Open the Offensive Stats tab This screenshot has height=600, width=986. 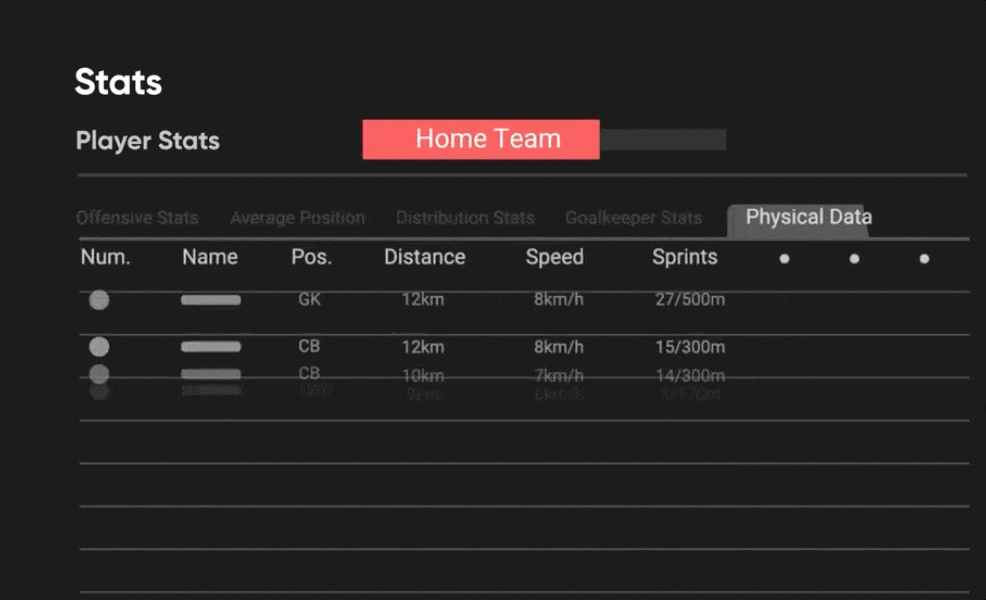coord(137,218)
